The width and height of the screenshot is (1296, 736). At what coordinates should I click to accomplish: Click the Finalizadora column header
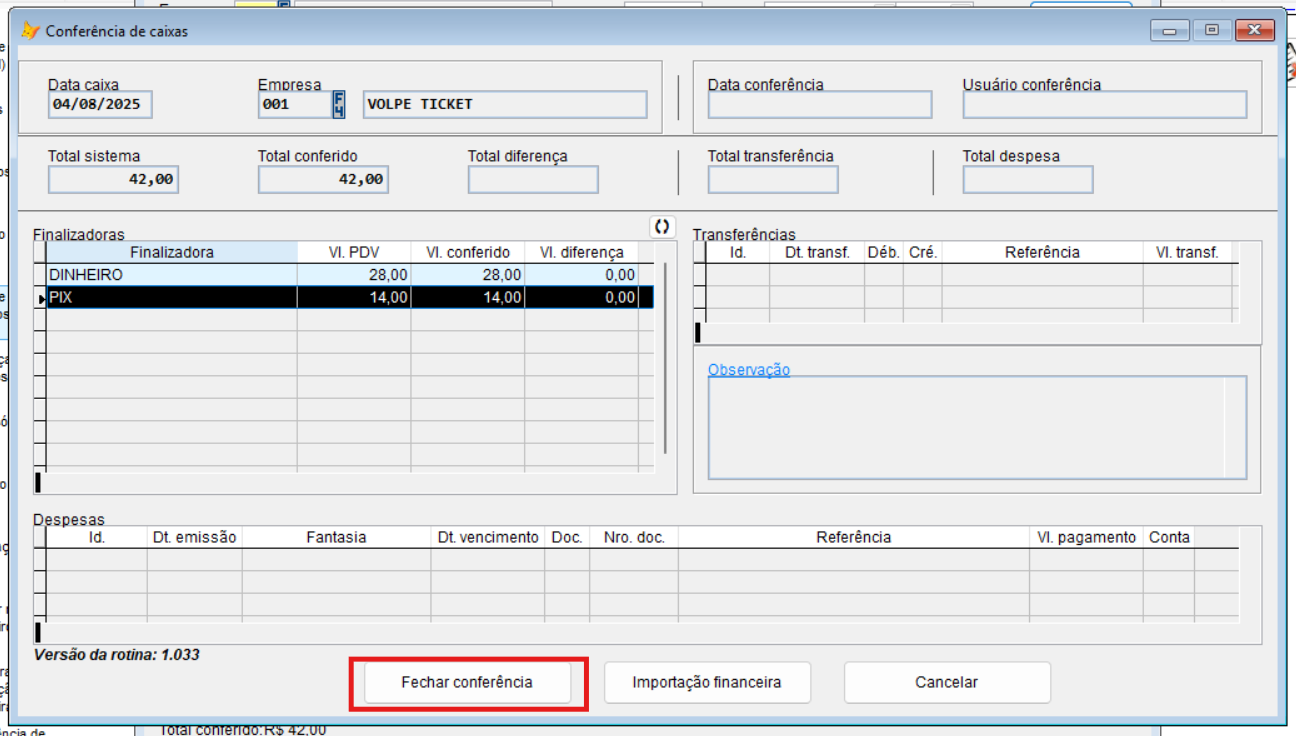click(x=171, y=253)
